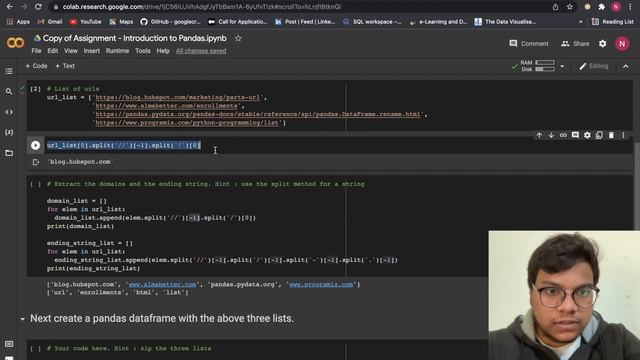Open the Apps bookmark shortcut

(x=18, y=22)
